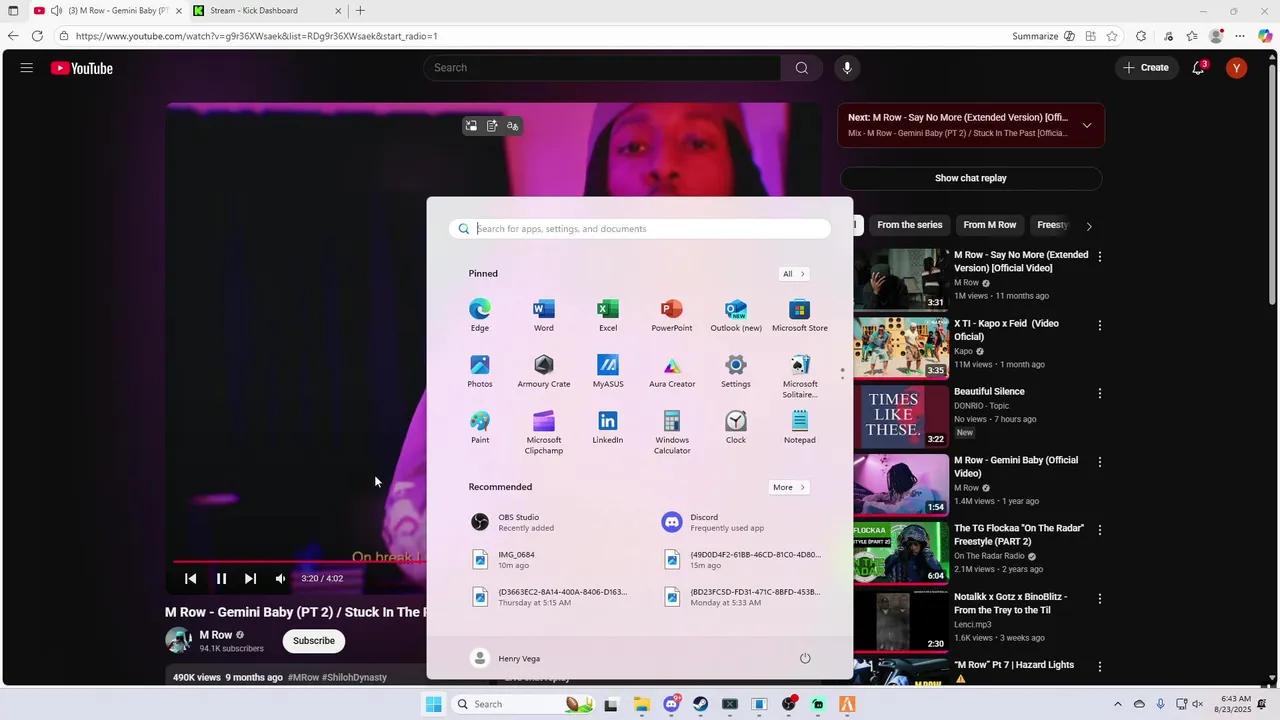The image size is (1280, 720).
Task: Subscribe to M Row channel
Action: 314,641
